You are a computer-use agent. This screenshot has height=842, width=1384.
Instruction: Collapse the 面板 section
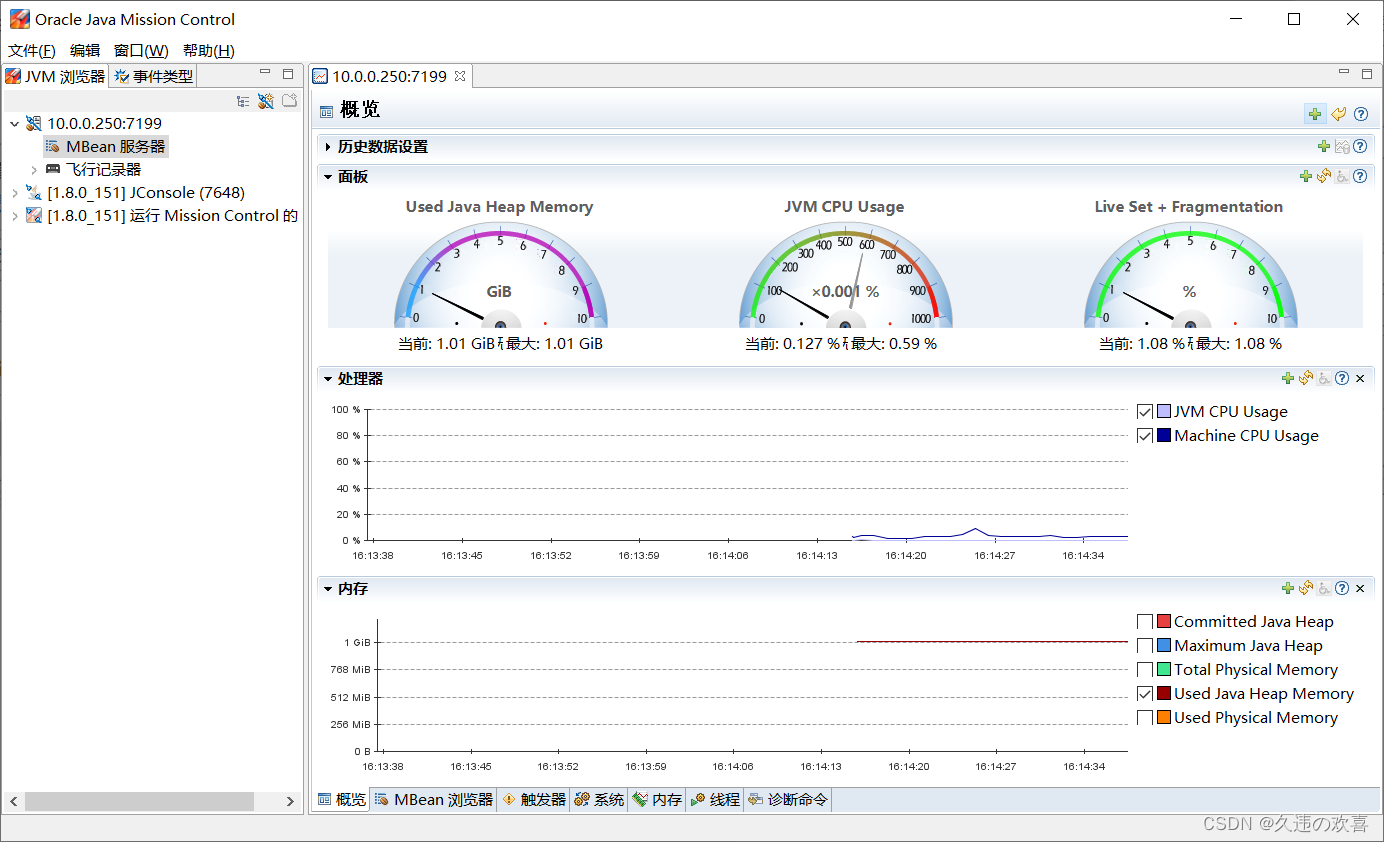click(328, 176)
